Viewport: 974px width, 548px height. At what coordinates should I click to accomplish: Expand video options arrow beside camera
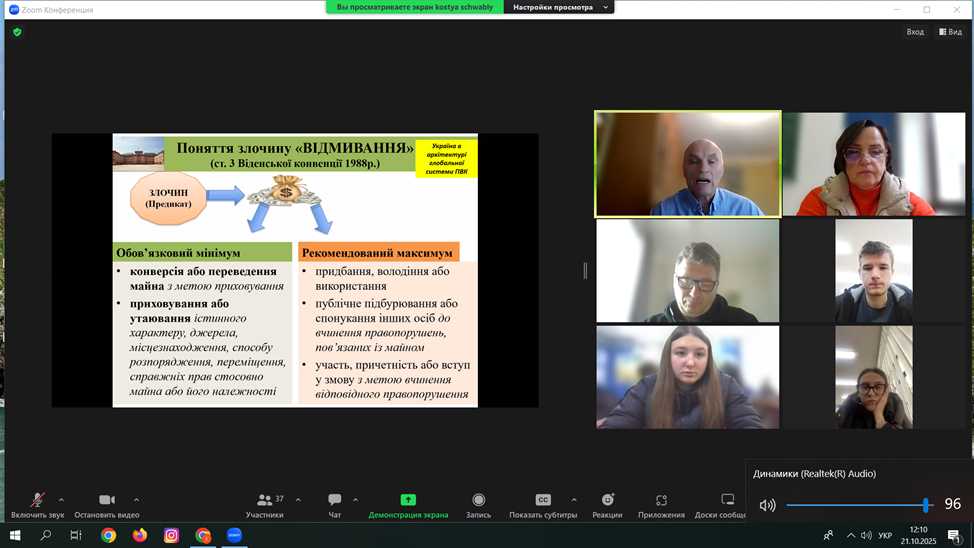tap(137, 499)
